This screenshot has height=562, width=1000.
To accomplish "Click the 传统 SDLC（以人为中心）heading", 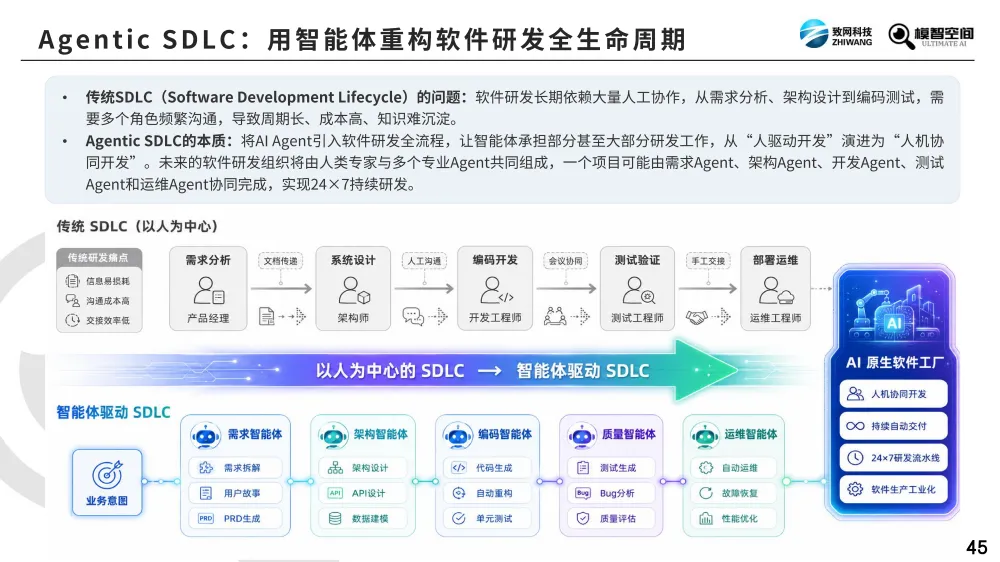I will click(x=137, y=226).
